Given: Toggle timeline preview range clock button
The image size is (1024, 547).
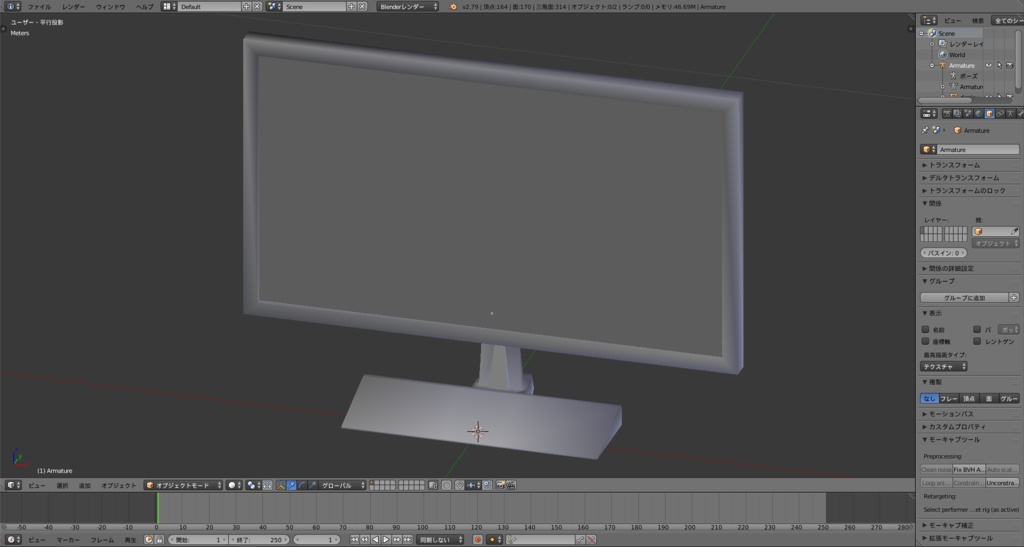Looking at the screenshot, I should click(x=149, y=540).
